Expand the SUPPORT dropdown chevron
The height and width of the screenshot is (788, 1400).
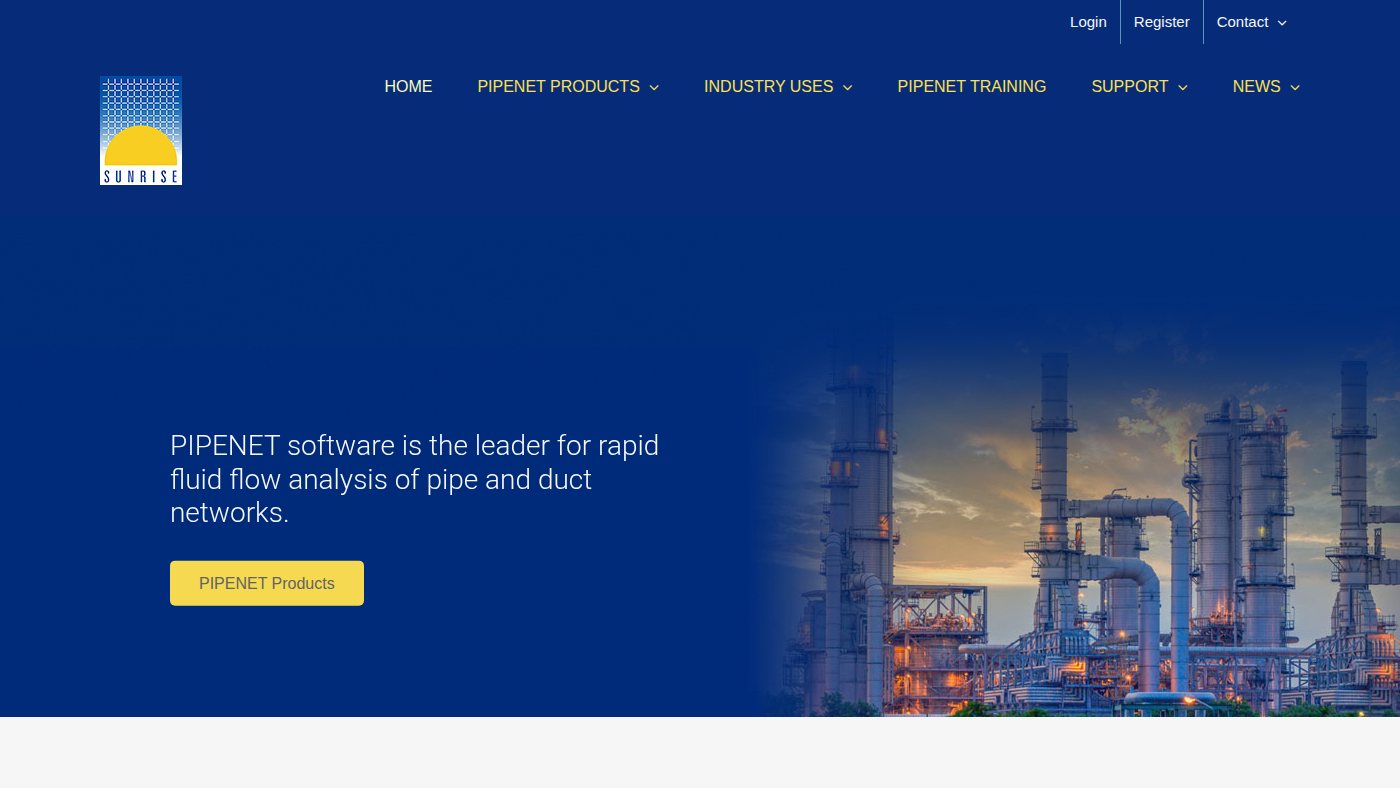[1182, 88]
